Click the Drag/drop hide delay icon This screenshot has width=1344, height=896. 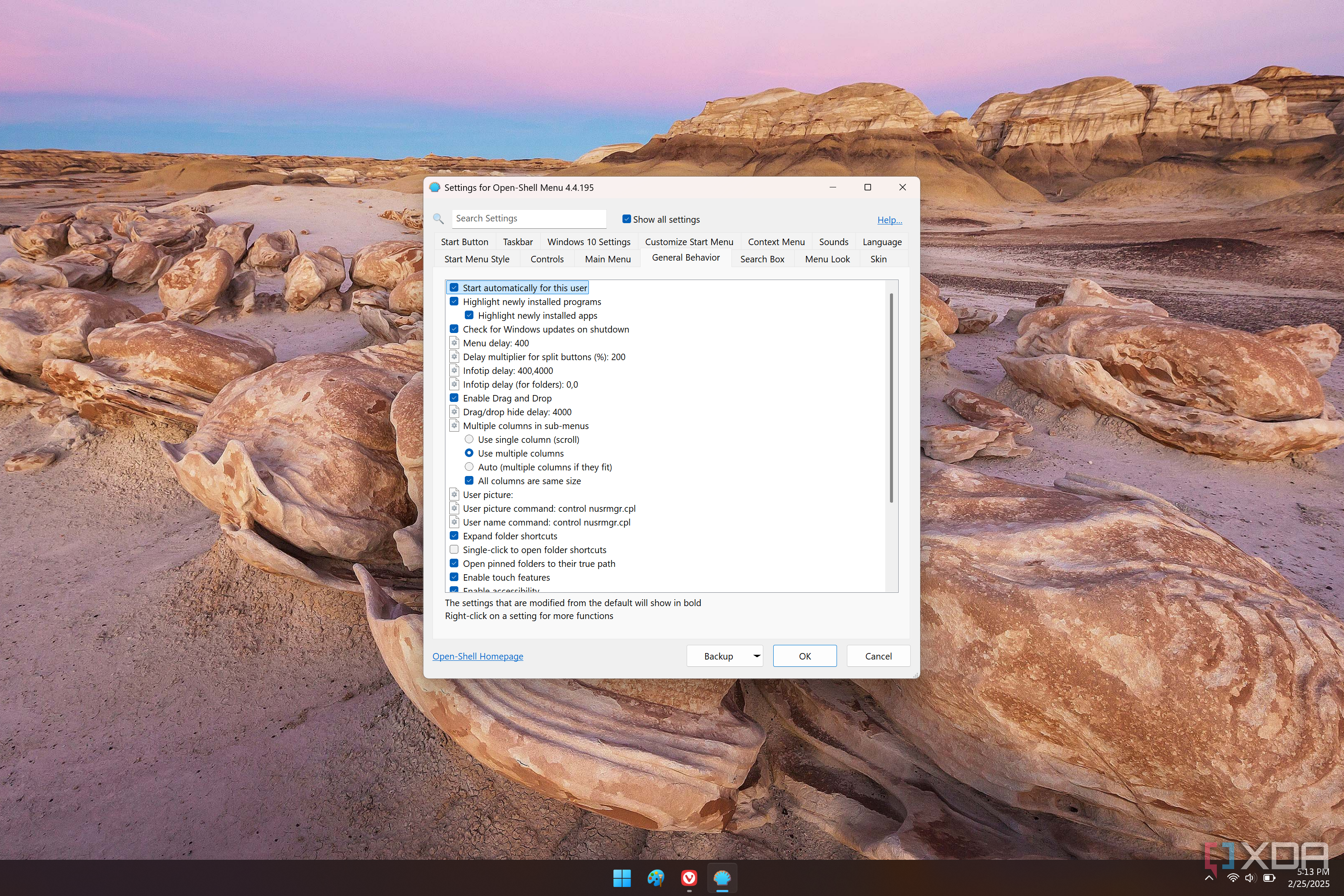coord(454,411)
